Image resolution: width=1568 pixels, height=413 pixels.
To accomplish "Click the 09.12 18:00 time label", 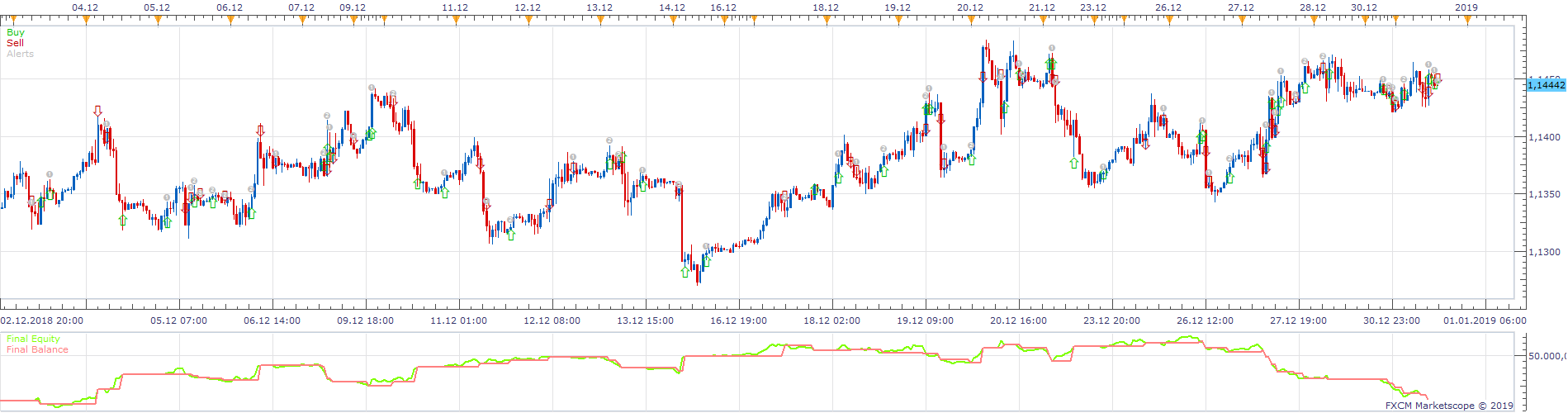I will coord(366,320).
